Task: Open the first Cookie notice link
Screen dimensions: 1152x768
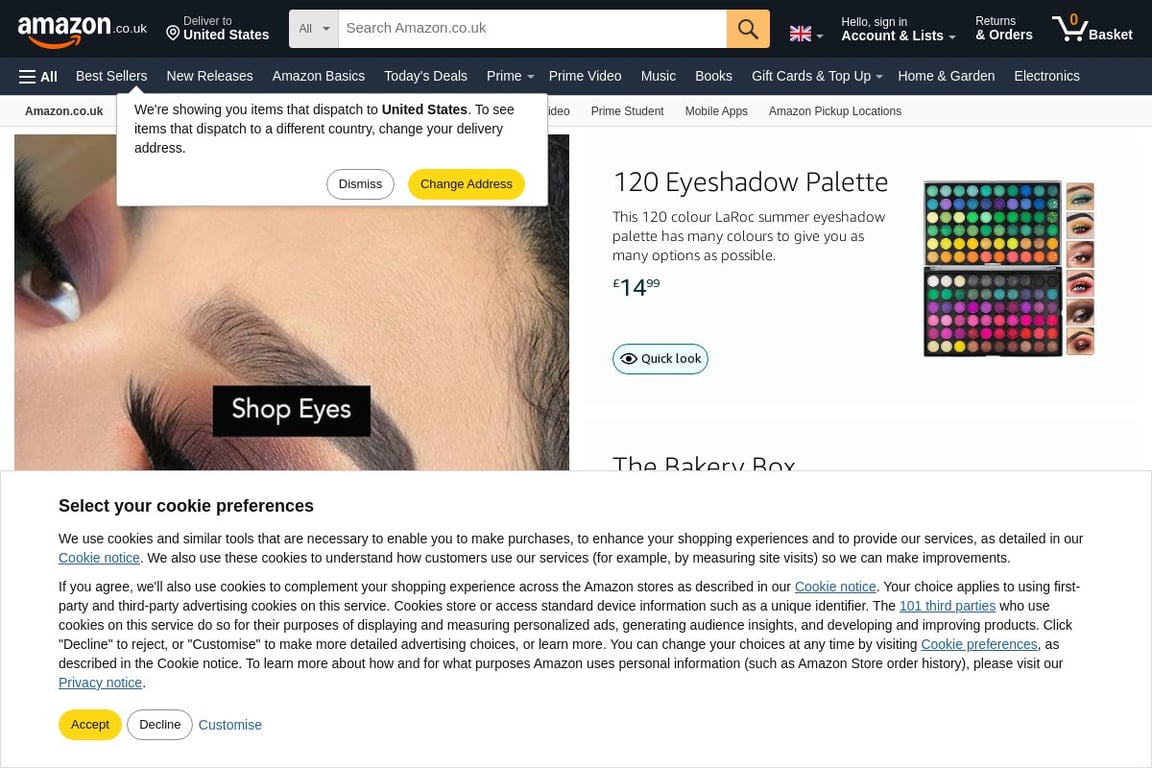Action: coord(99,558)
